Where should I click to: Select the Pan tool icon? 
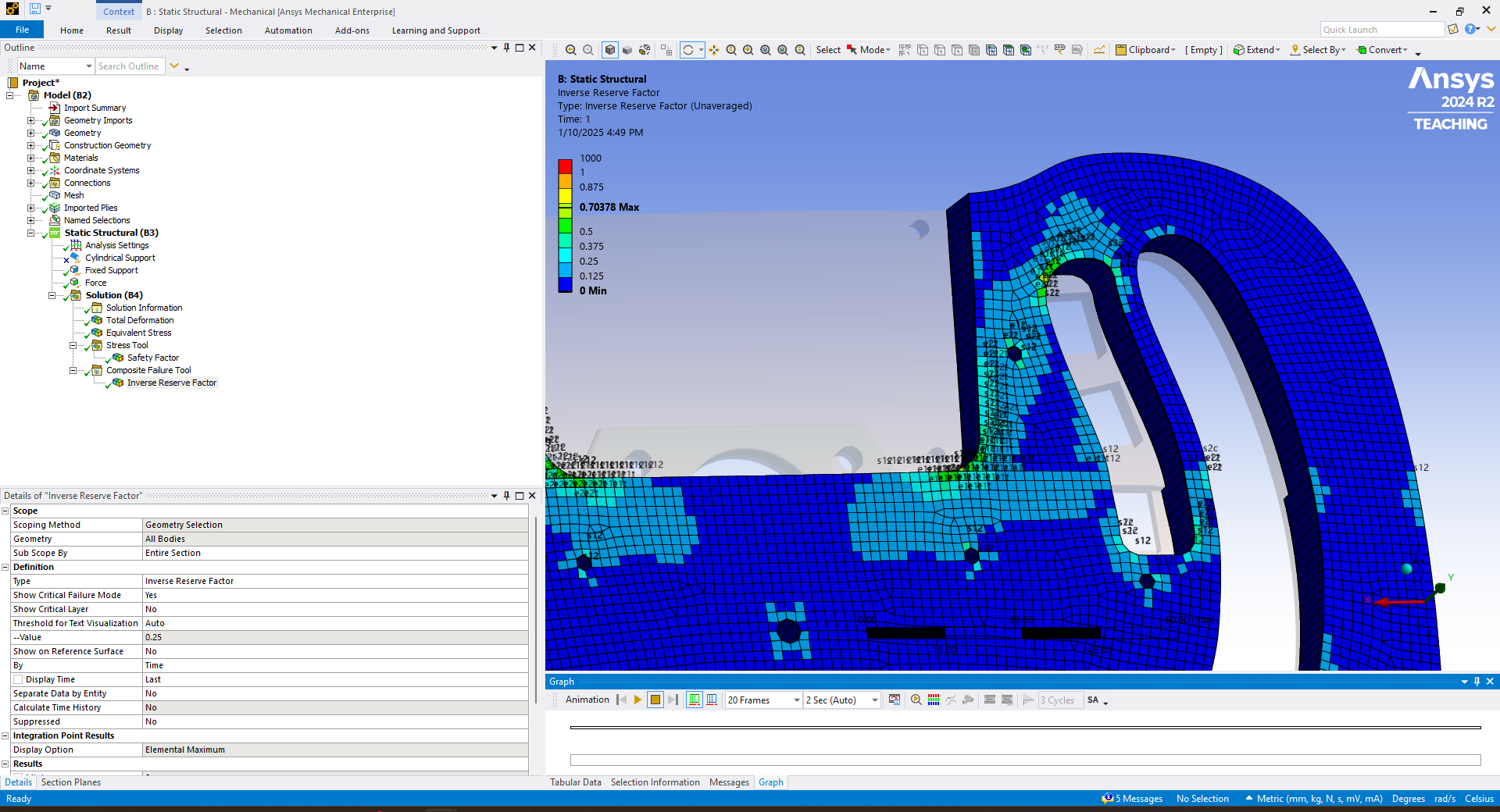click(714, 50)
